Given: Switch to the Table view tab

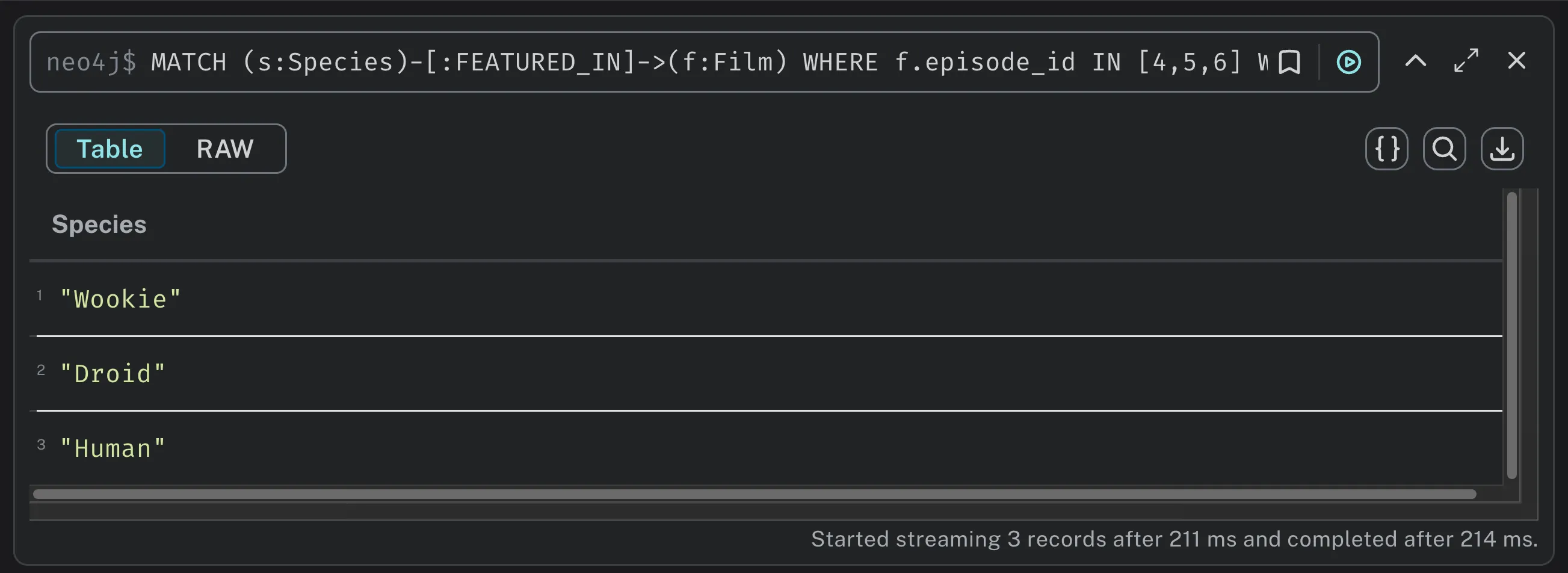Looking at the screenshot, I should click(110, 149).
